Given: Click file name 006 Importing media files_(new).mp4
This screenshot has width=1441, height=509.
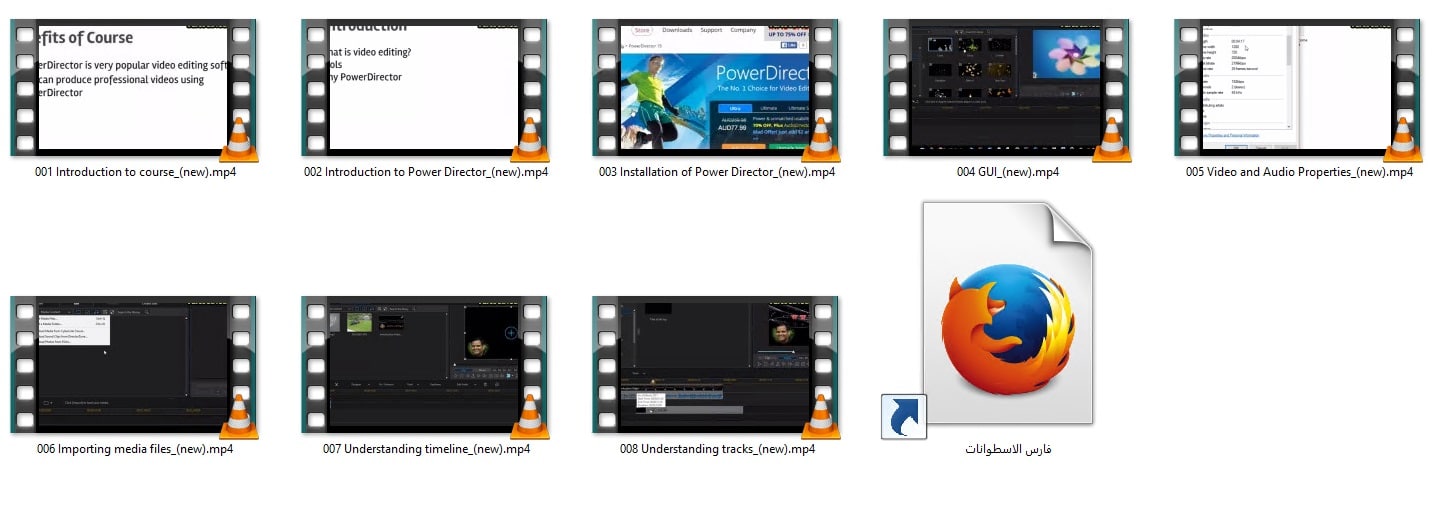Looking at the screenshot, I should (x=135, y=449).
